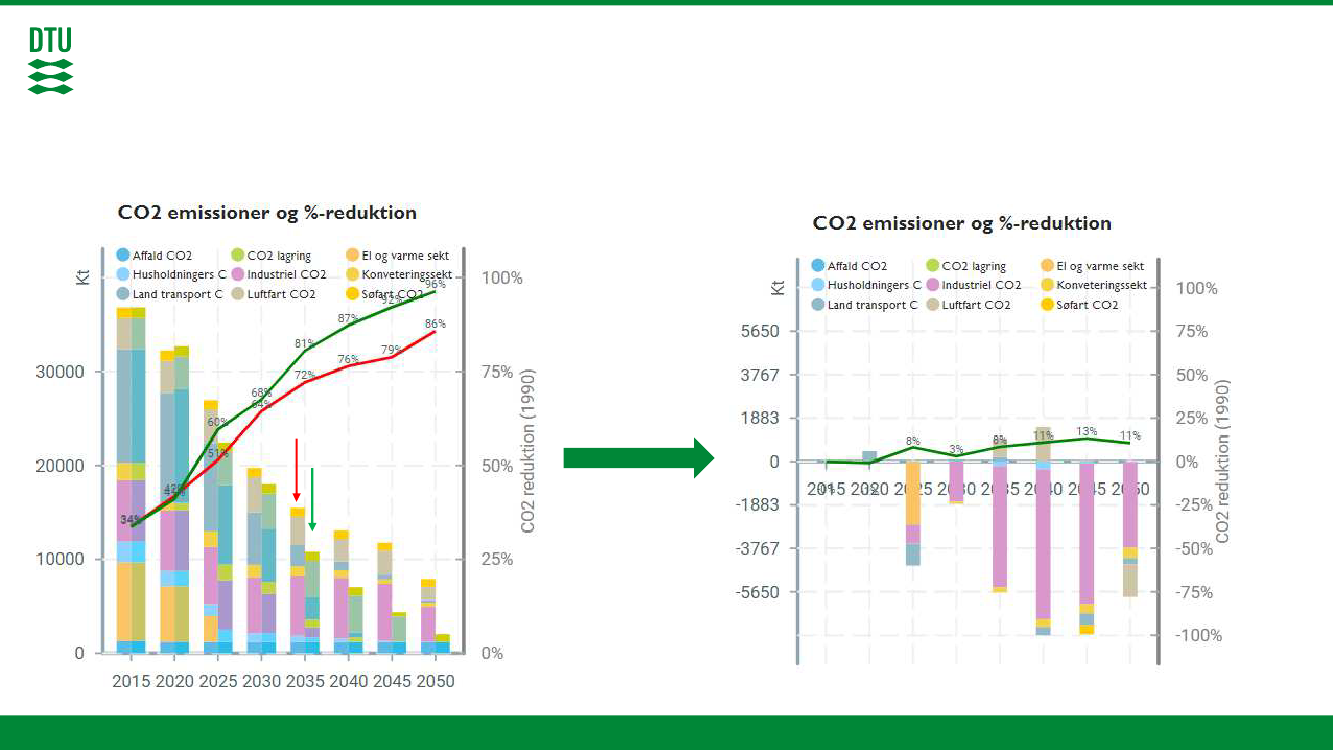Toggle Affald CO2 legend entry in right chart

tap(849, 266)
